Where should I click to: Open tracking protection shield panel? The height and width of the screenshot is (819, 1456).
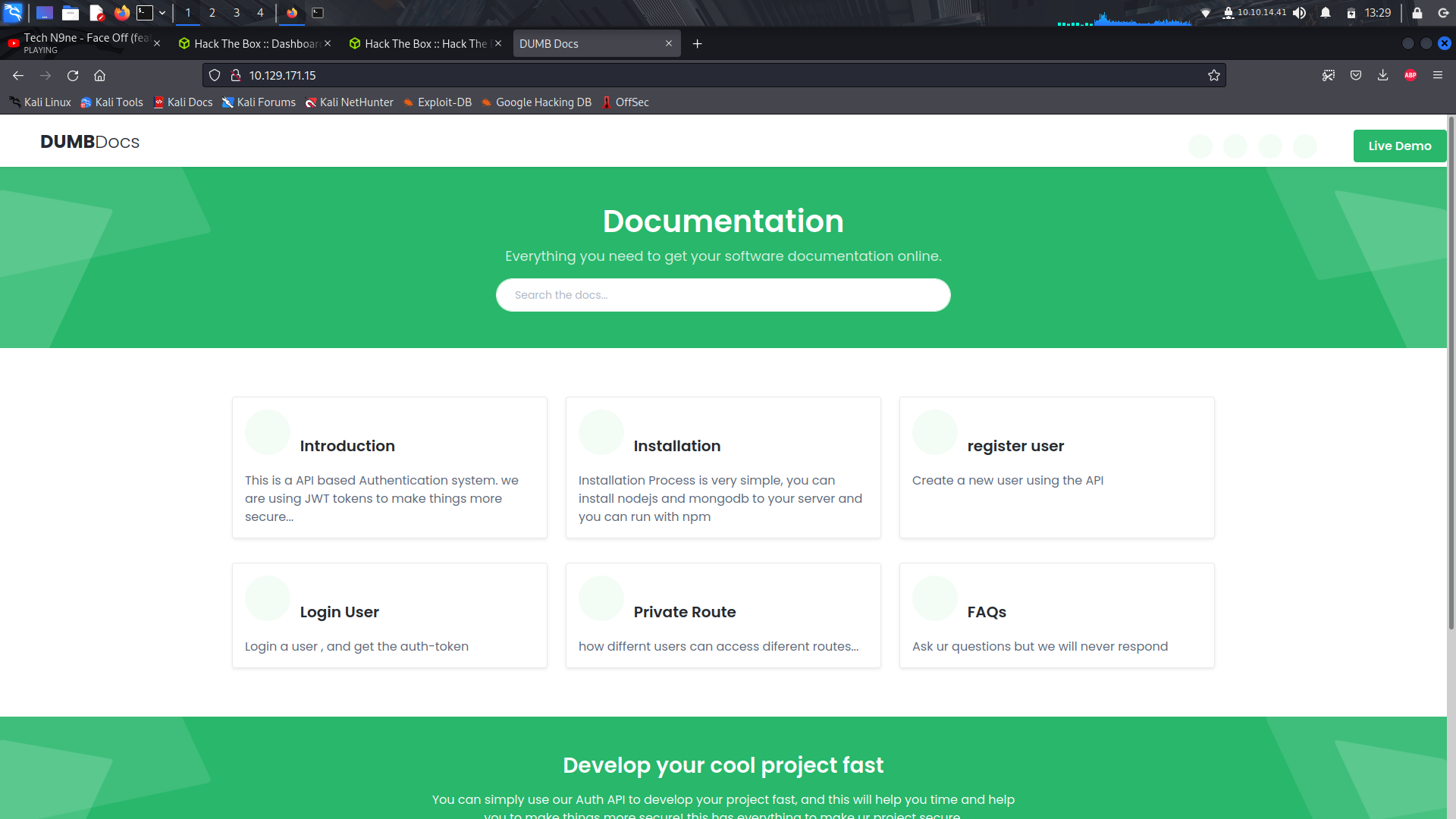pos(215,75)
